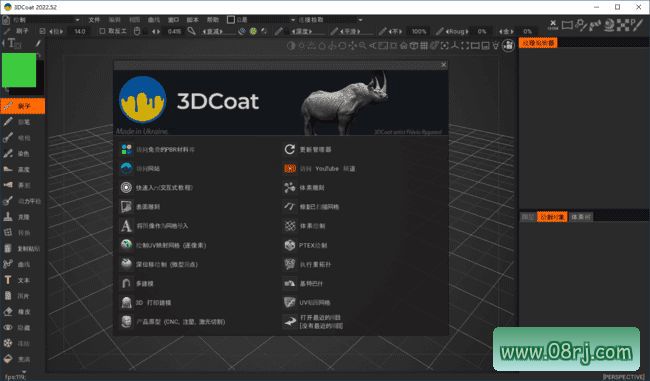Select the Airbrush tool below the Pencil
650x381 pixels.
coord(22,138)
